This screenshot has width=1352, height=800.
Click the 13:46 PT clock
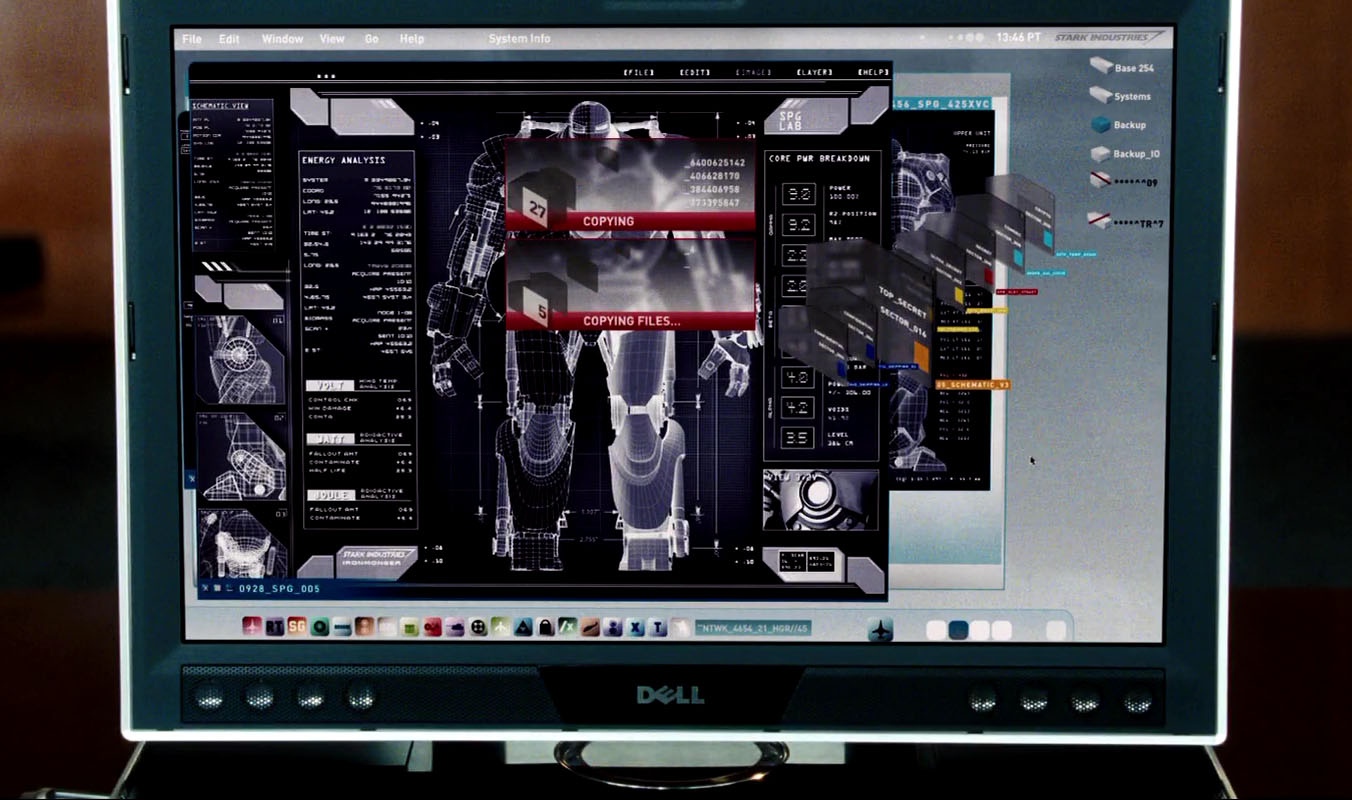(x=1018, y=38)
